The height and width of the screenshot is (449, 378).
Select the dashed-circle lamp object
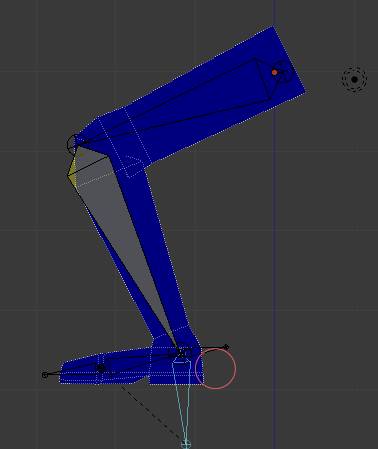tap(354, 79)
